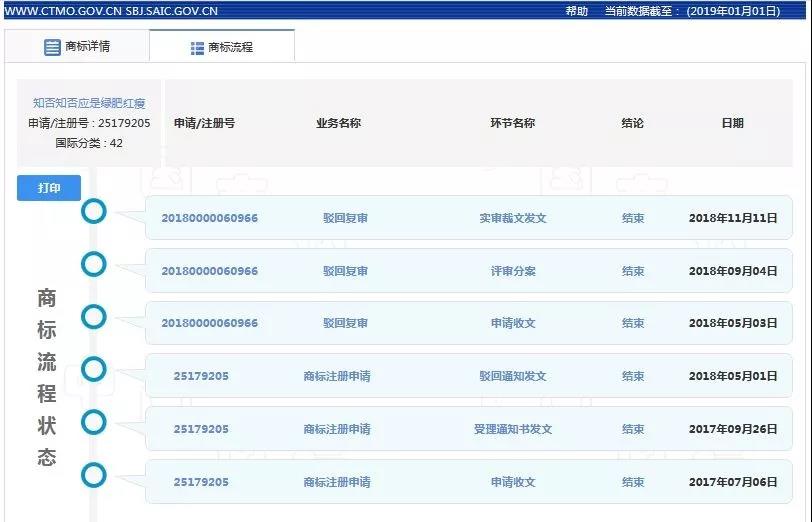Screen dimensions: 812x522
Task: Click the 商标流程 tab list icon
Action: tap(197, 47)
